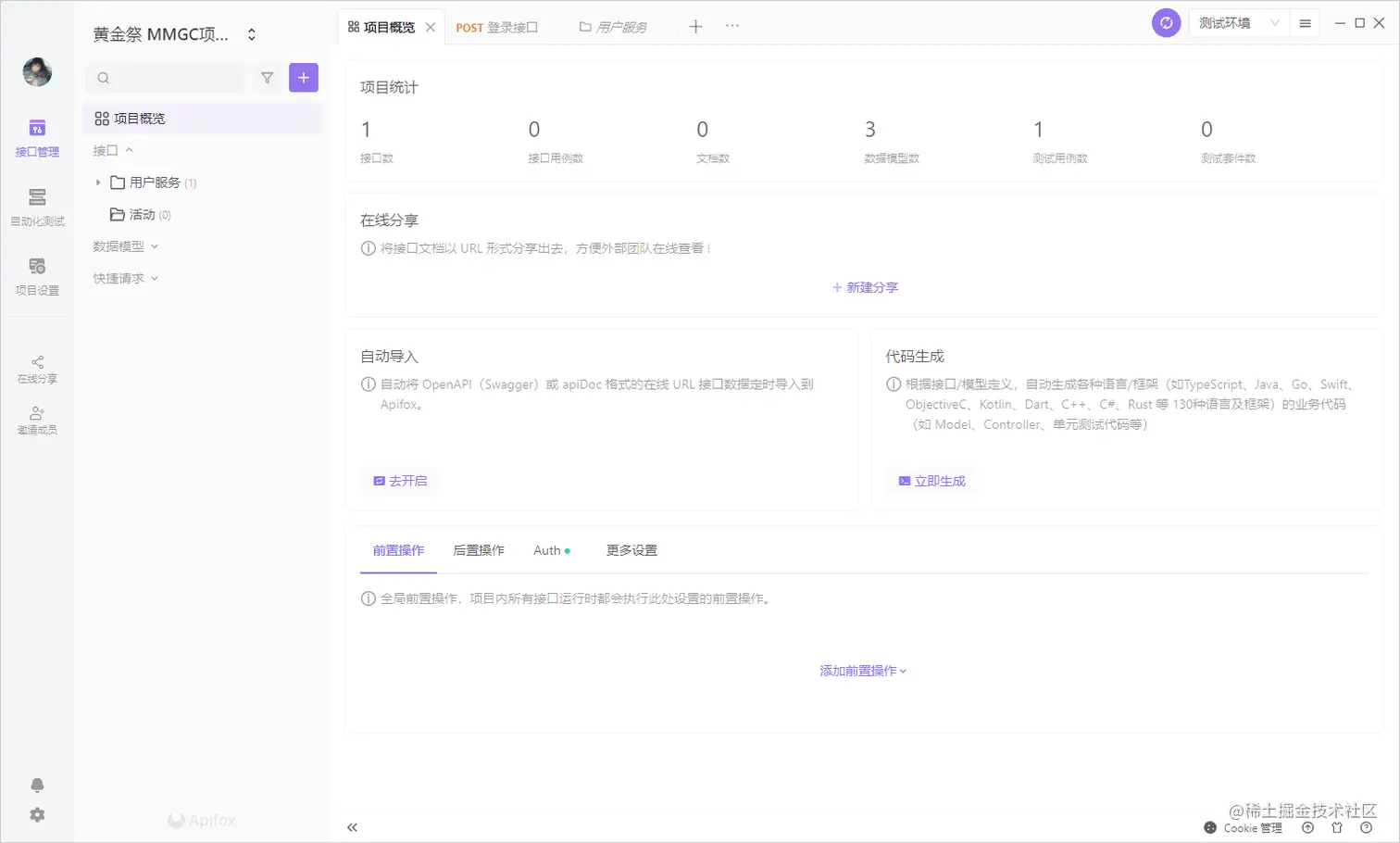The image size is (1400, 843).
Task: Click the sidebar search input field
Action: click(167, 78)
